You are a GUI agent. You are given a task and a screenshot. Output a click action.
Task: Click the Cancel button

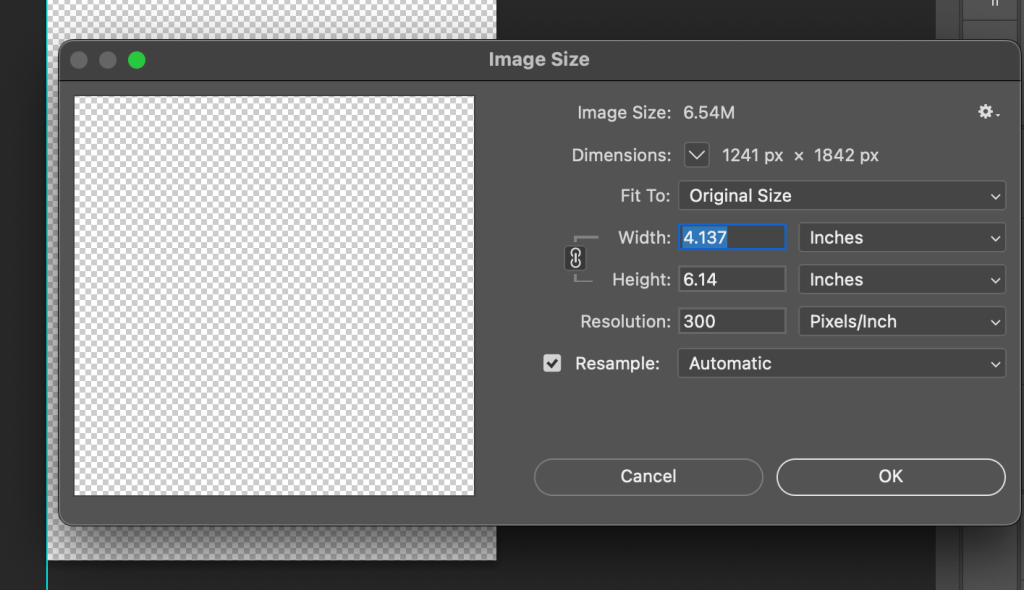click(x=648, y=477)
